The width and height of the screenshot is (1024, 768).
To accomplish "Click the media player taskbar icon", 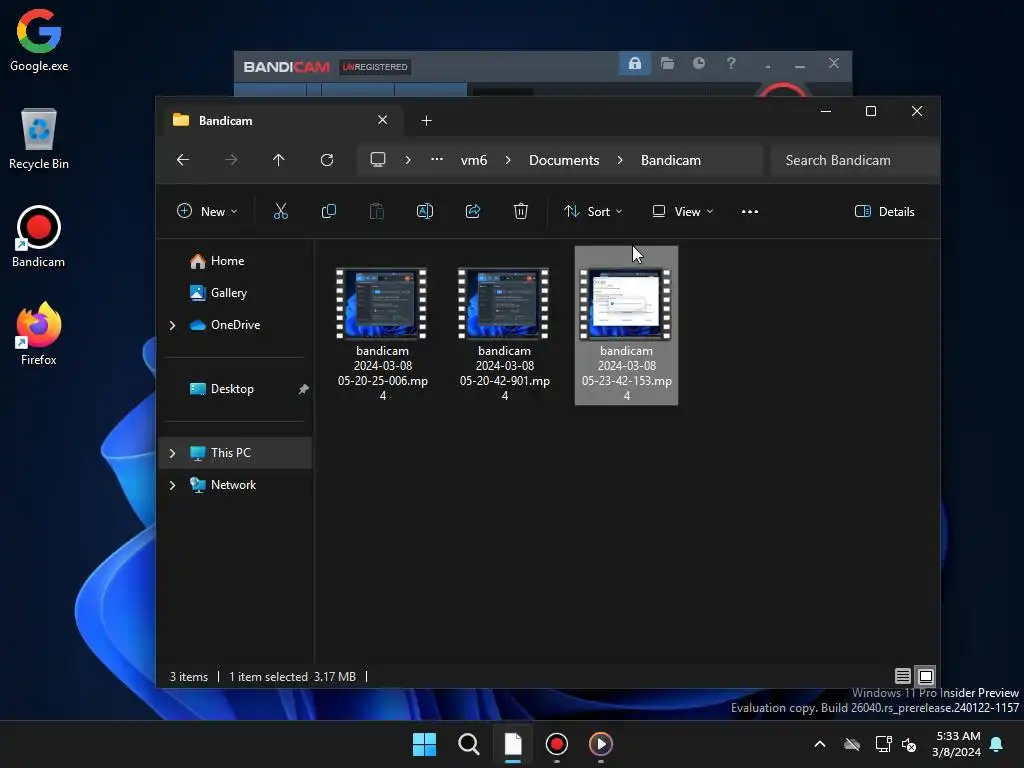I will (601, 744).
